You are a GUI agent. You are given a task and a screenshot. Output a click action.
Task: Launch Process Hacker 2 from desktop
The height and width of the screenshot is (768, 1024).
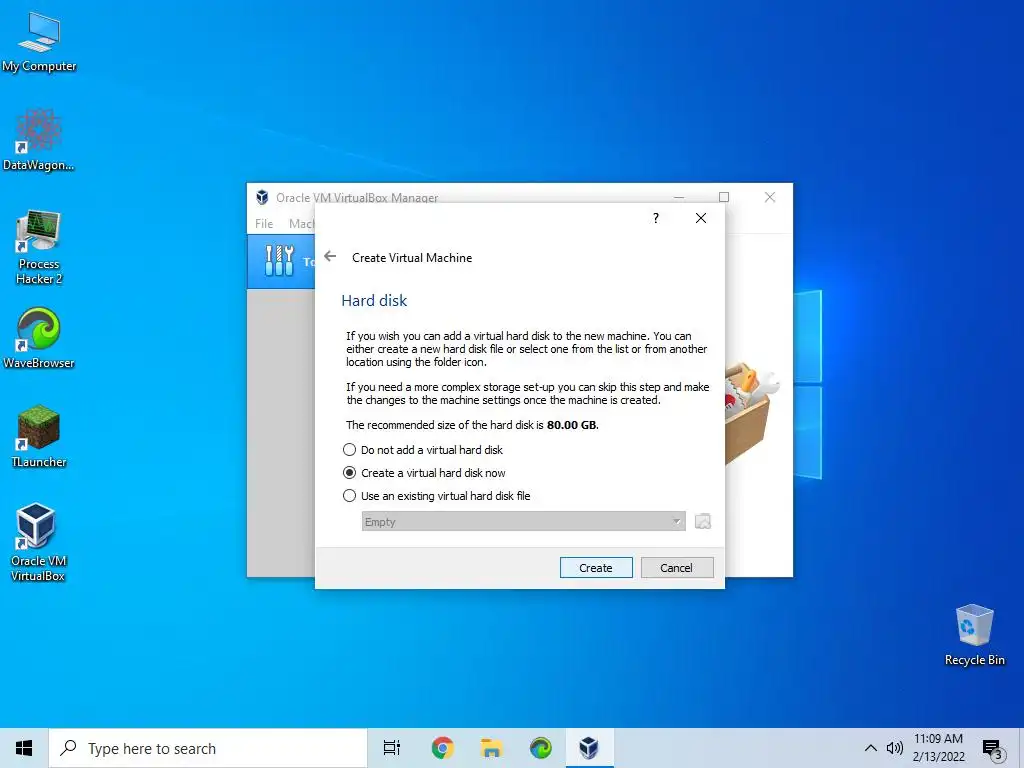click(39, 248)
